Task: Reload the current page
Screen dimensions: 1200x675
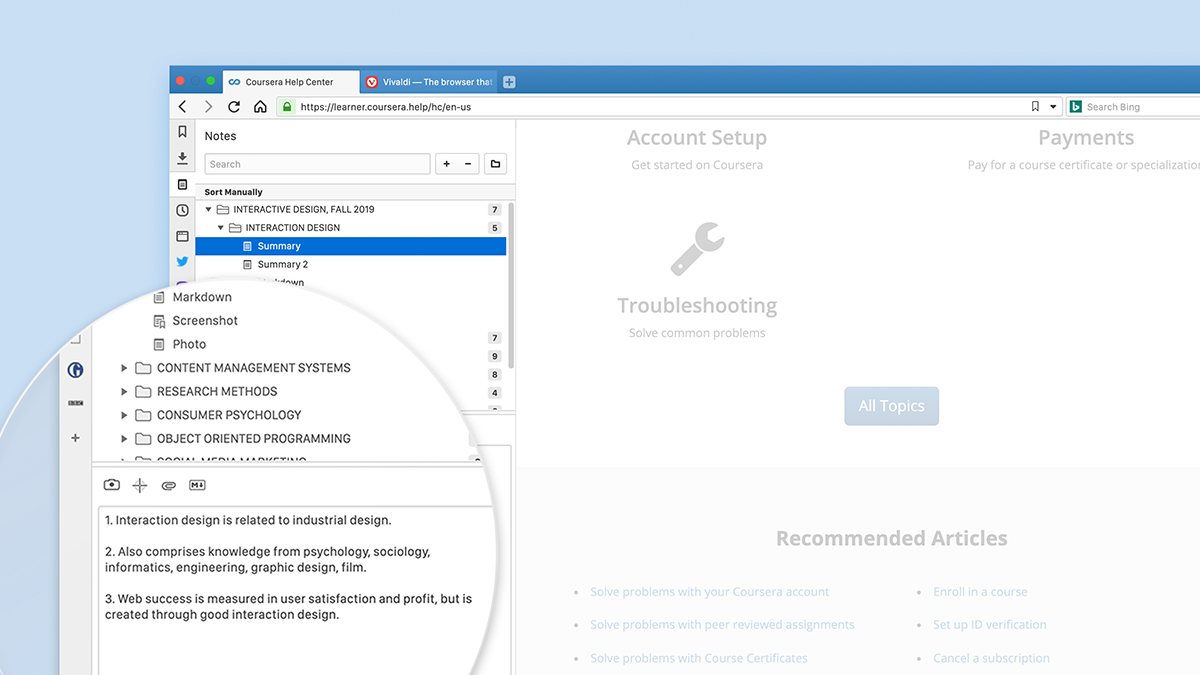Action: 234,107
